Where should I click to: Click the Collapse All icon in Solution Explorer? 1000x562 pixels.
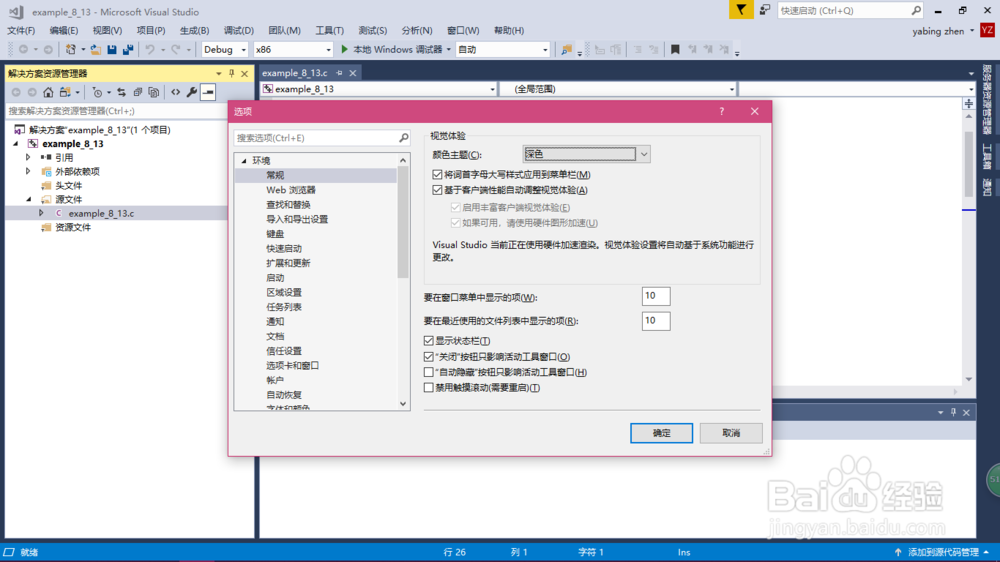pos(138,92)
